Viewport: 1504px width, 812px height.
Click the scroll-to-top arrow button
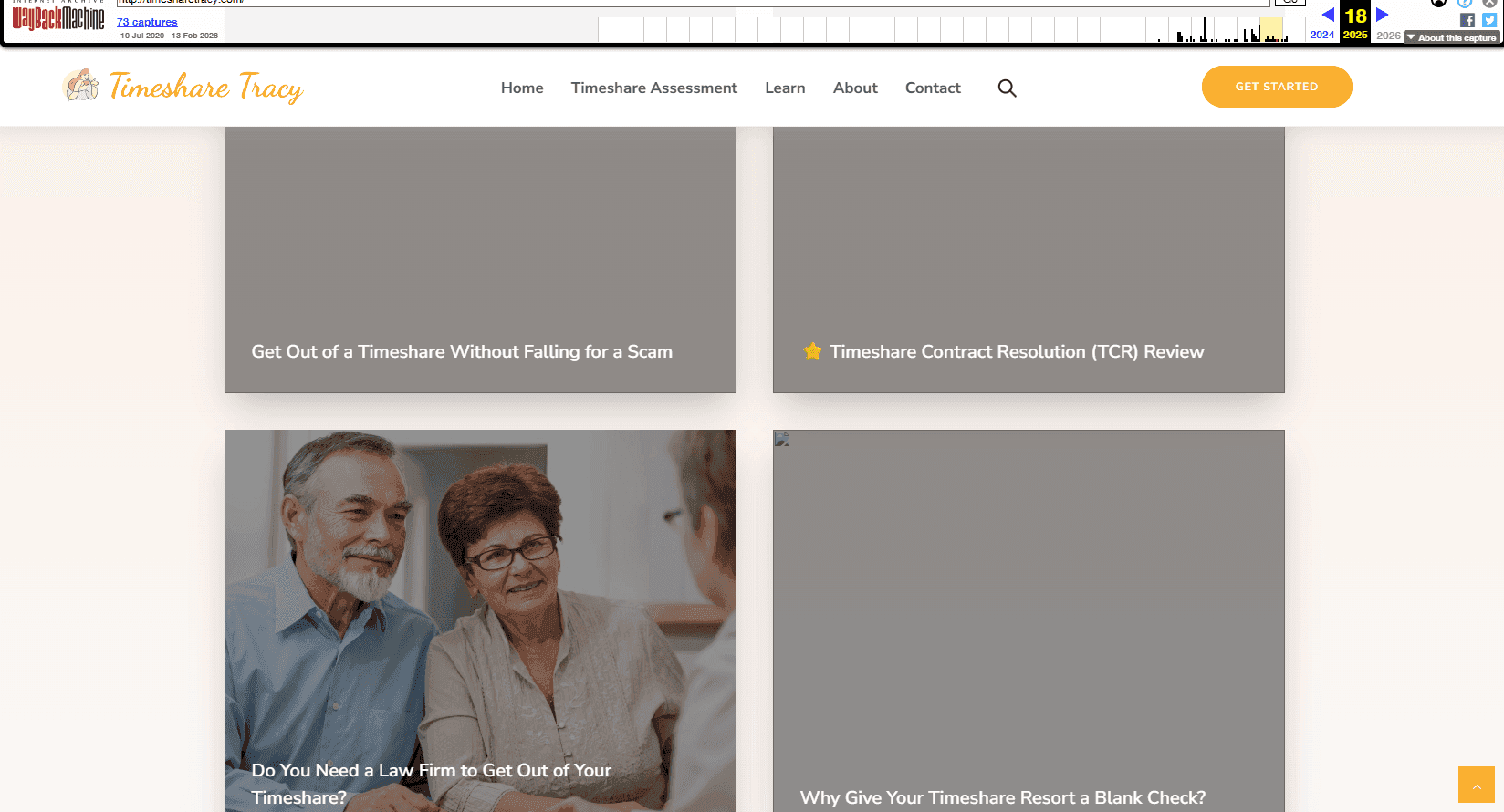point(1477,785)
